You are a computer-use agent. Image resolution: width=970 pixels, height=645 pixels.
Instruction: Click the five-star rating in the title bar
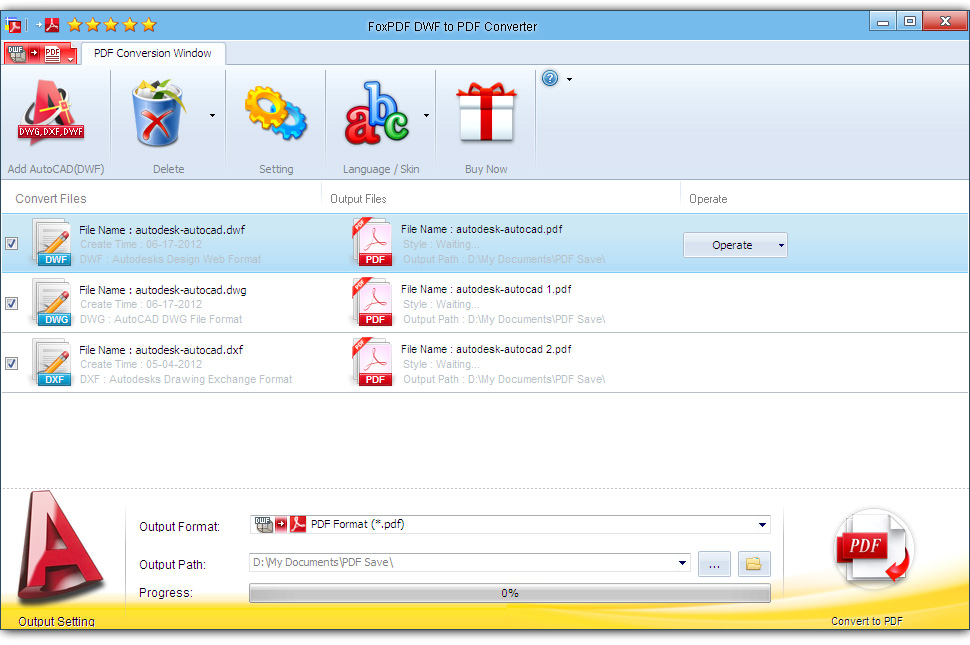[x=112, y=25]
